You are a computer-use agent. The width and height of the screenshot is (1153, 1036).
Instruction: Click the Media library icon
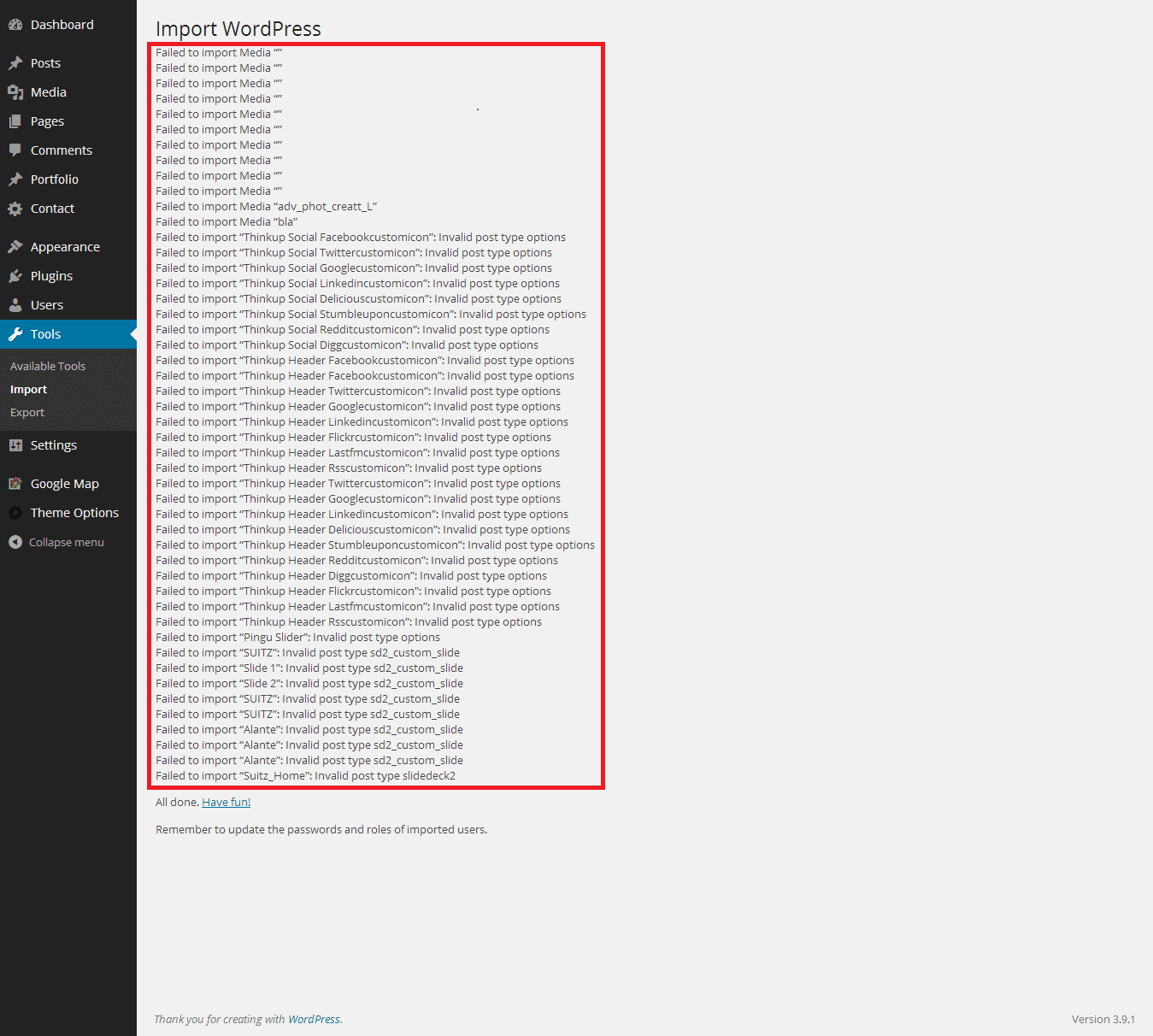pyautogui.click(x=15, y=92)
